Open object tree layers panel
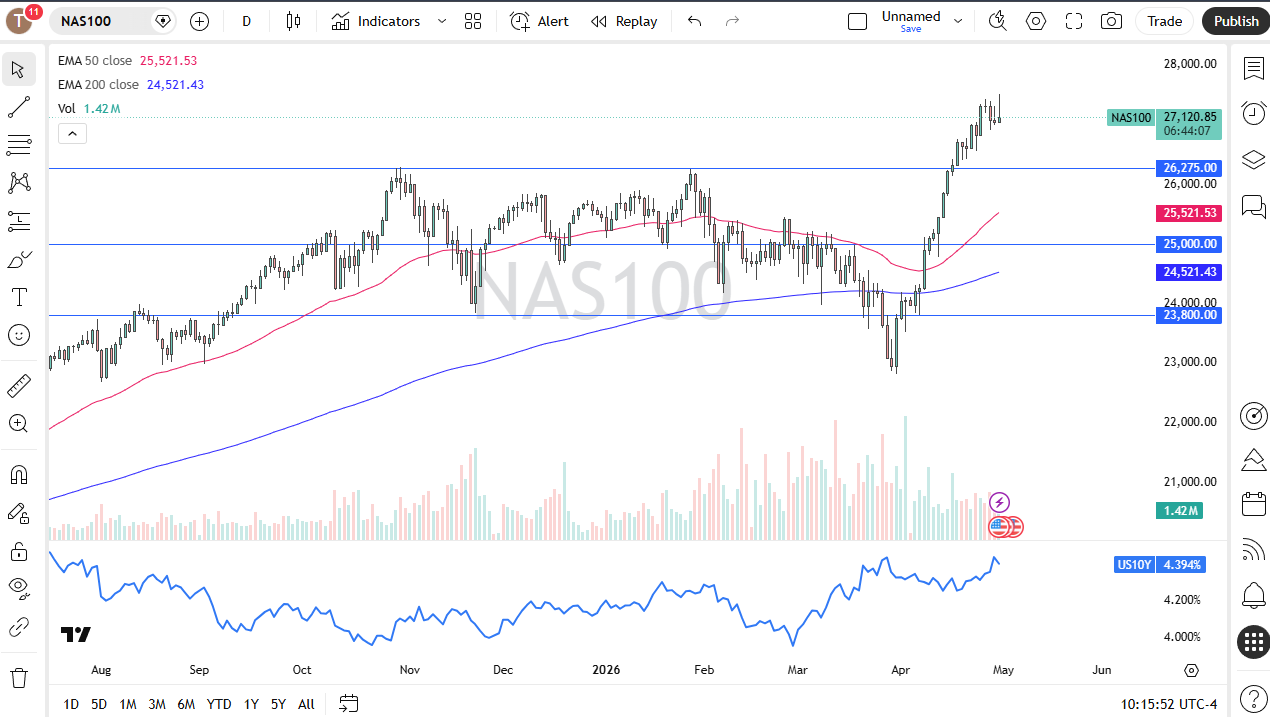The width and height of the screenshot is (1270, 717). (x=1253, y=160)
